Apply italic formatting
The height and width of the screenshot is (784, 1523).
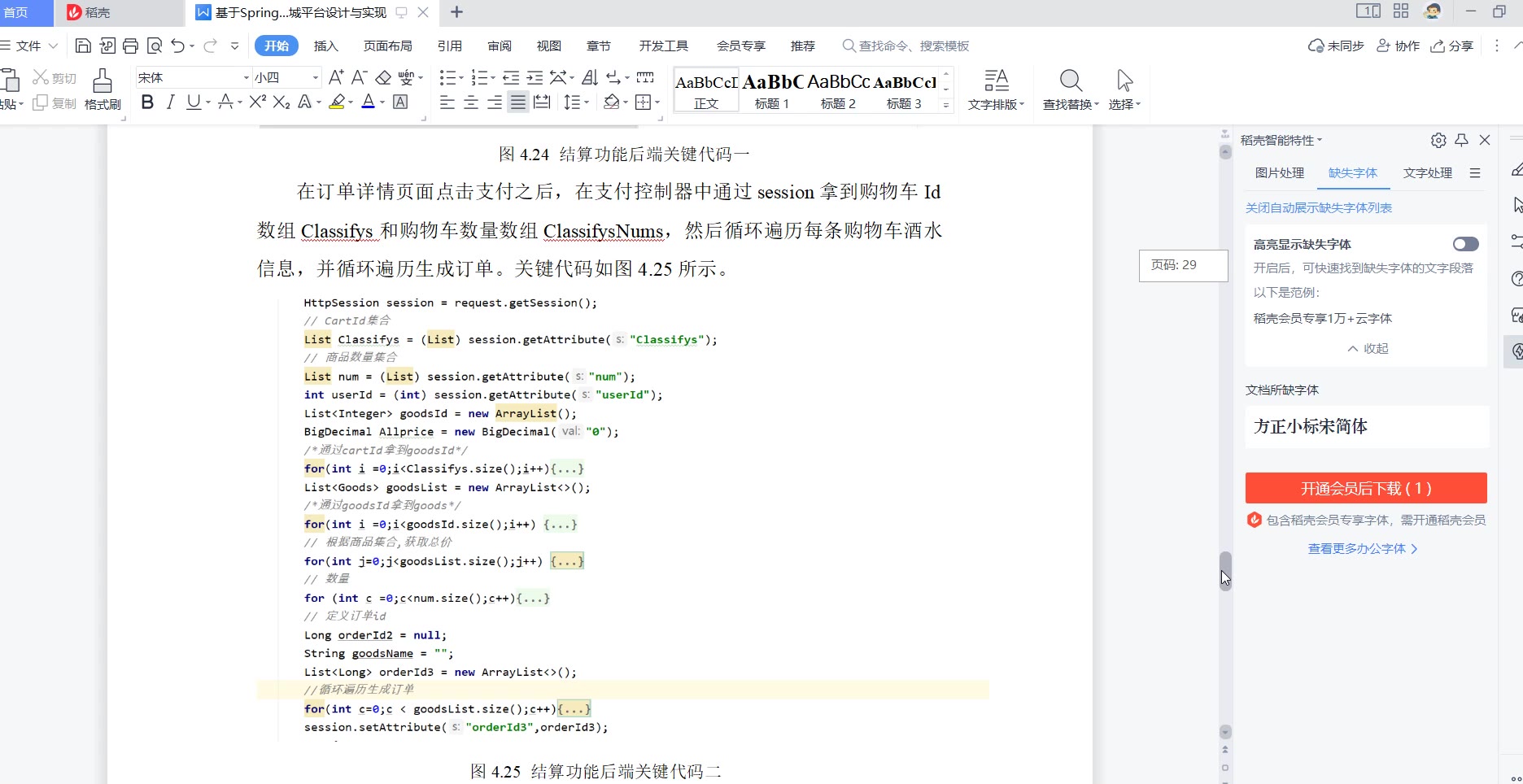point(170,102)
